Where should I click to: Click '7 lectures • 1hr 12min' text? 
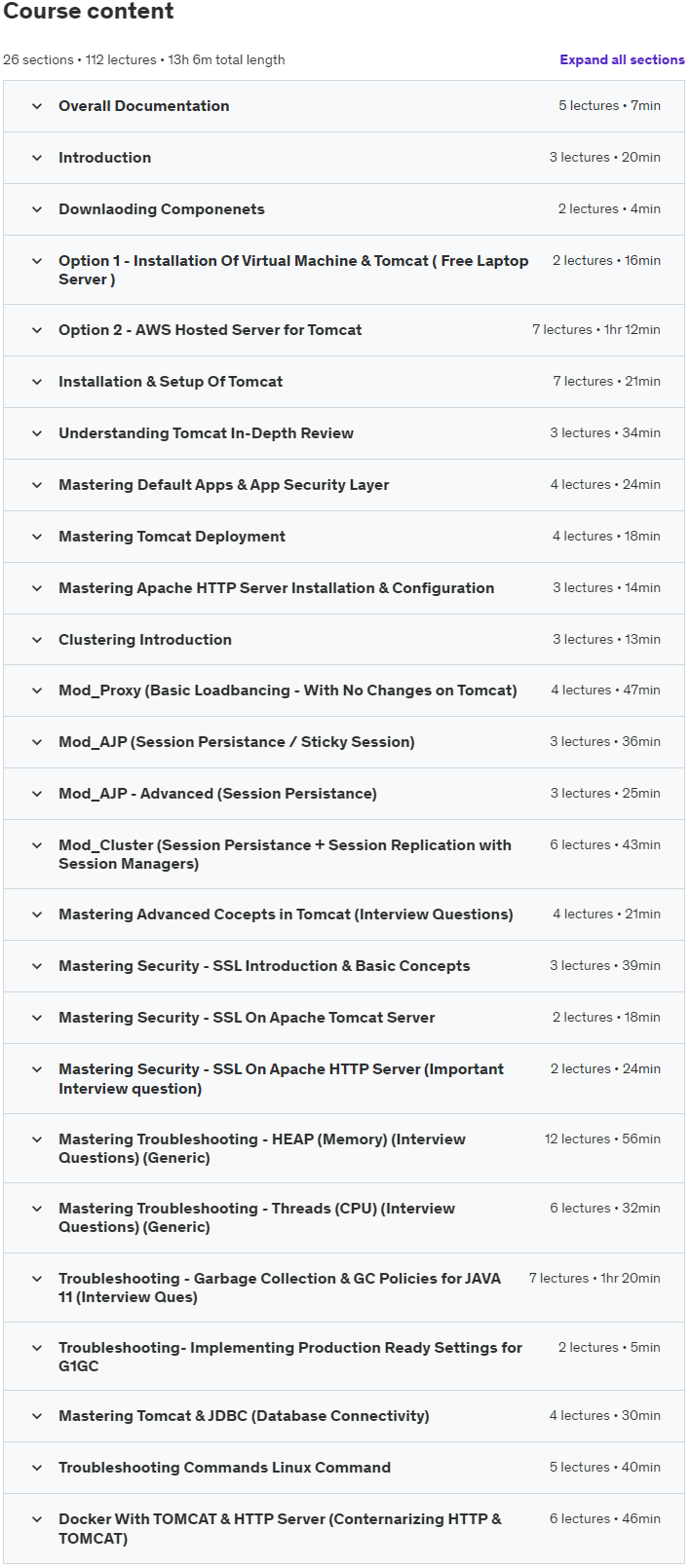click(596, 329)
